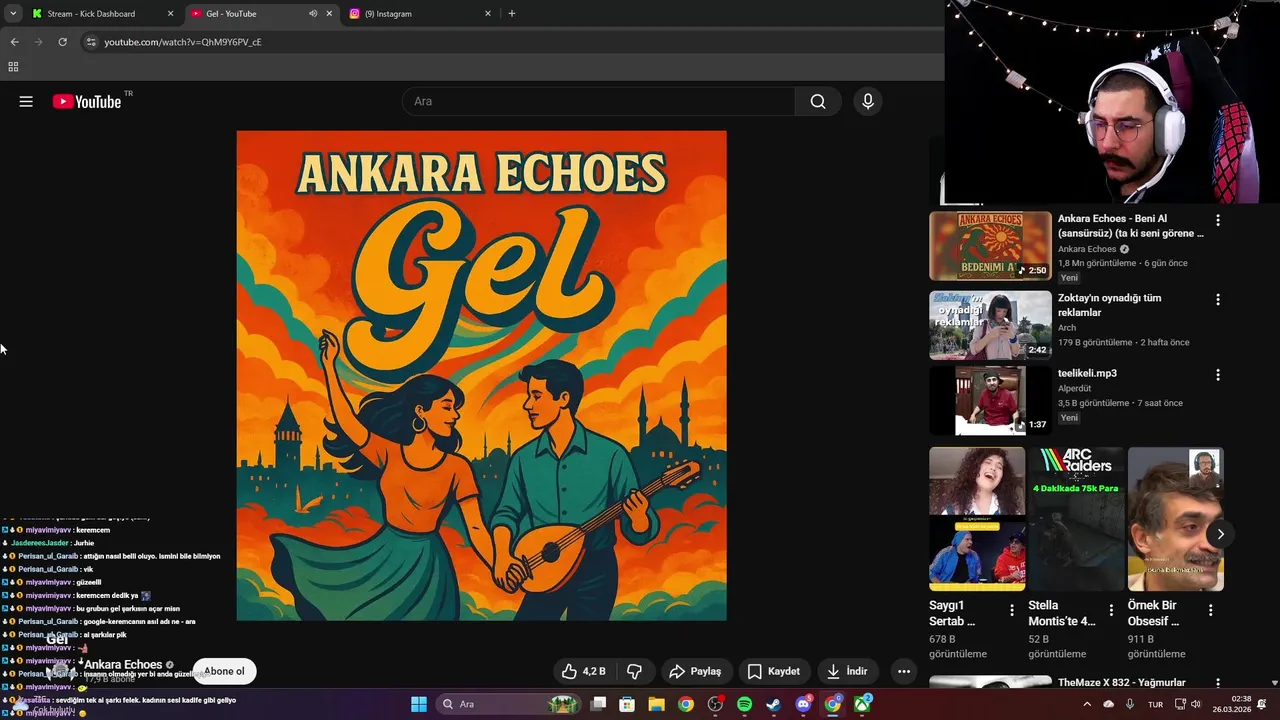Mute the tab using speaker icon
The width and height of the screenshot is (1280, 720).
(313, 14)
